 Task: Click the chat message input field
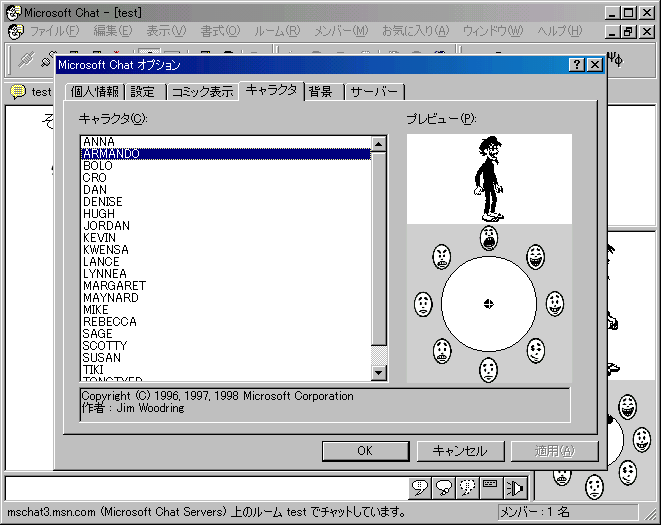coord(206,489)
